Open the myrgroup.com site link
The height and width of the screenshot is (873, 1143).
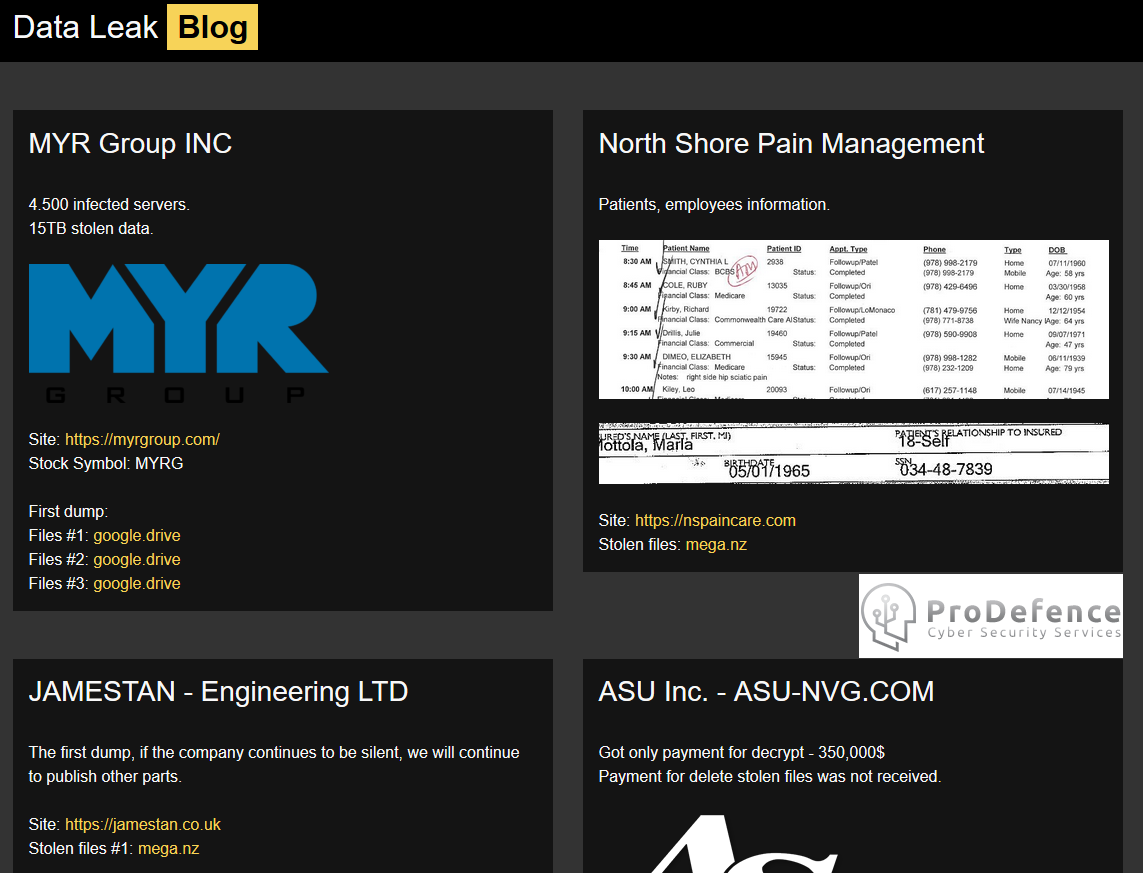[142, 439]
